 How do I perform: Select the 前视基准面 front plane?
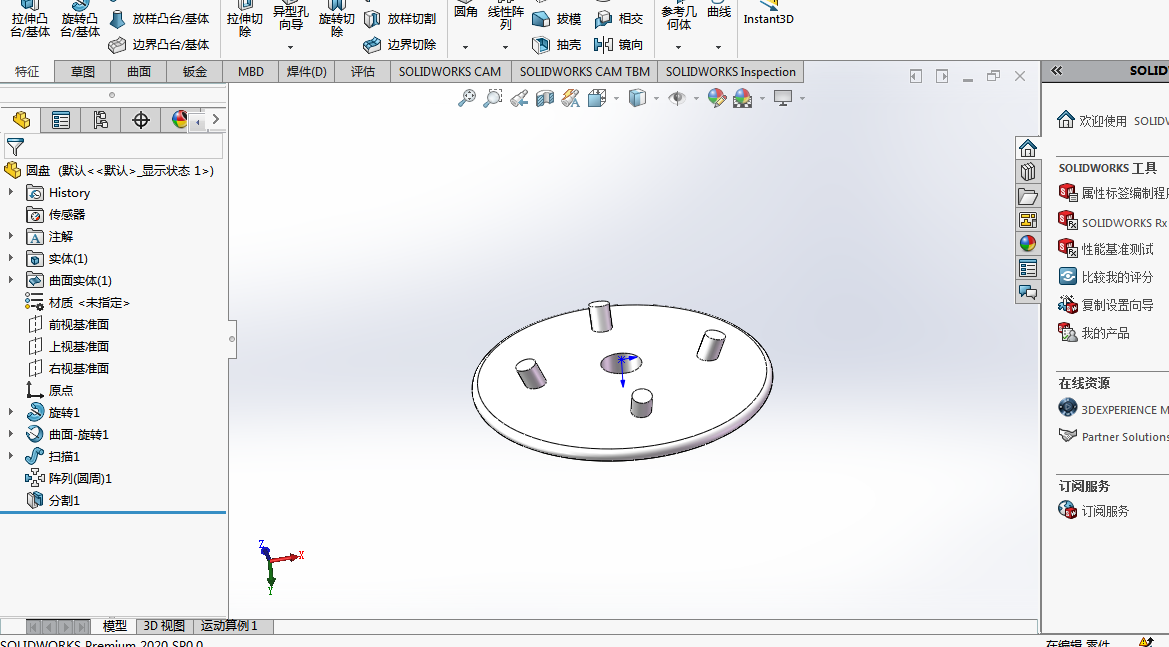68,324
